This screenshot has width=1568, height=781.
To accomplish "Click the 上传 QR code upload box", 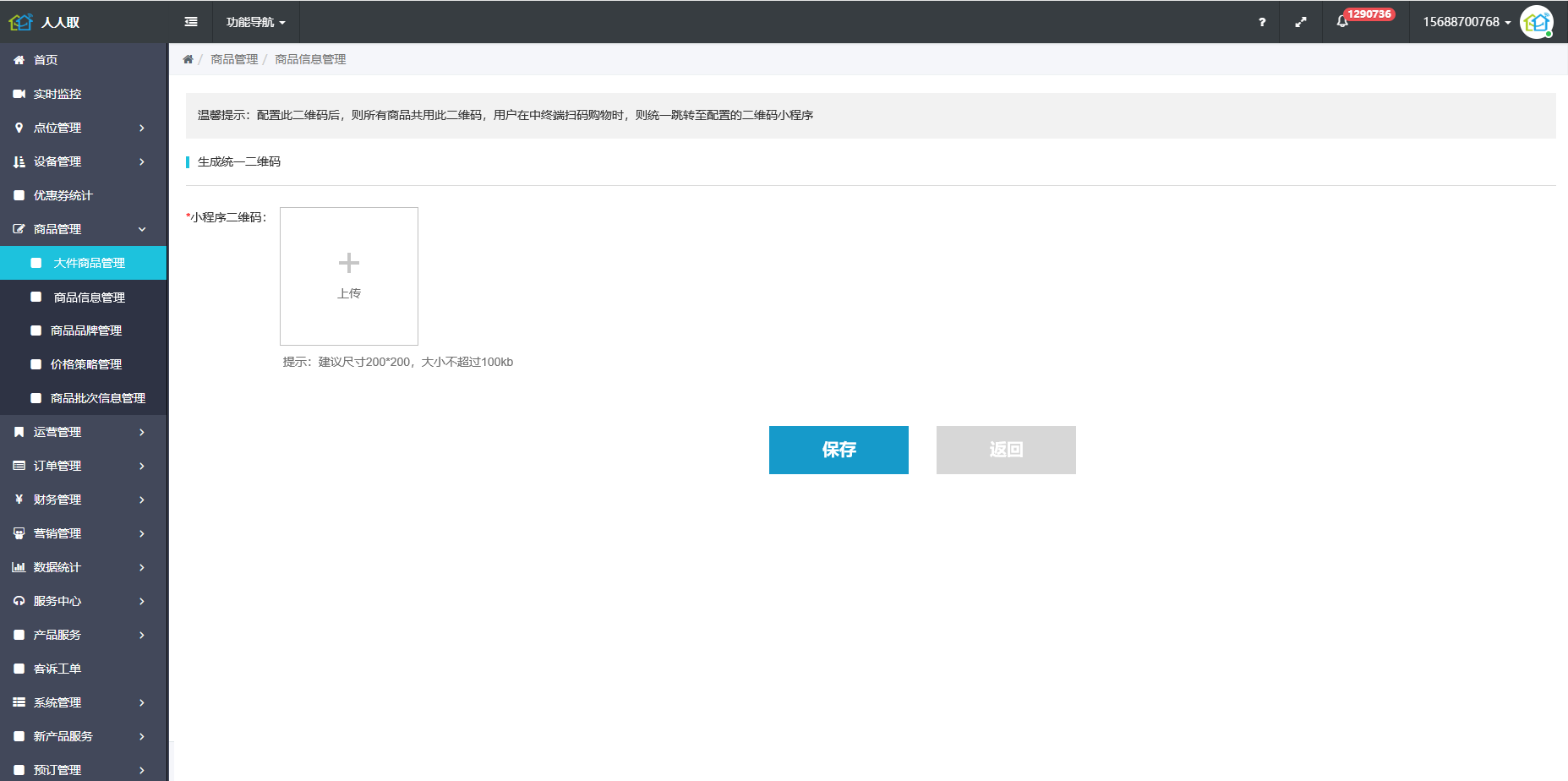I will 349,276.
